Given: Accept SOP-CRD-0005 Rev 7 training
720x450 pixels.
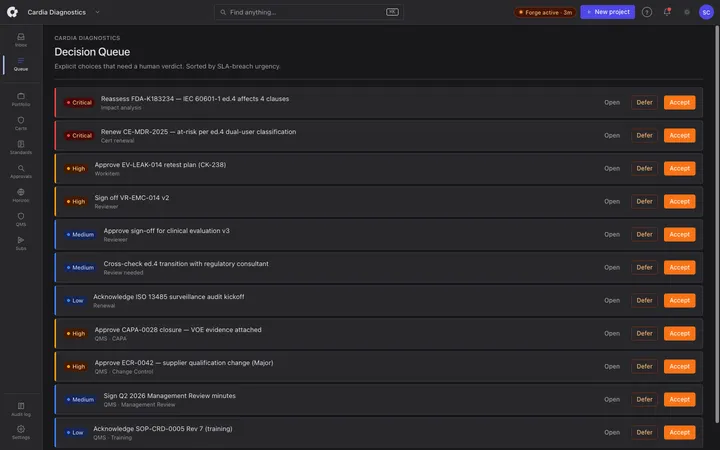Looking at the screenshot, I should pos(679,433).
